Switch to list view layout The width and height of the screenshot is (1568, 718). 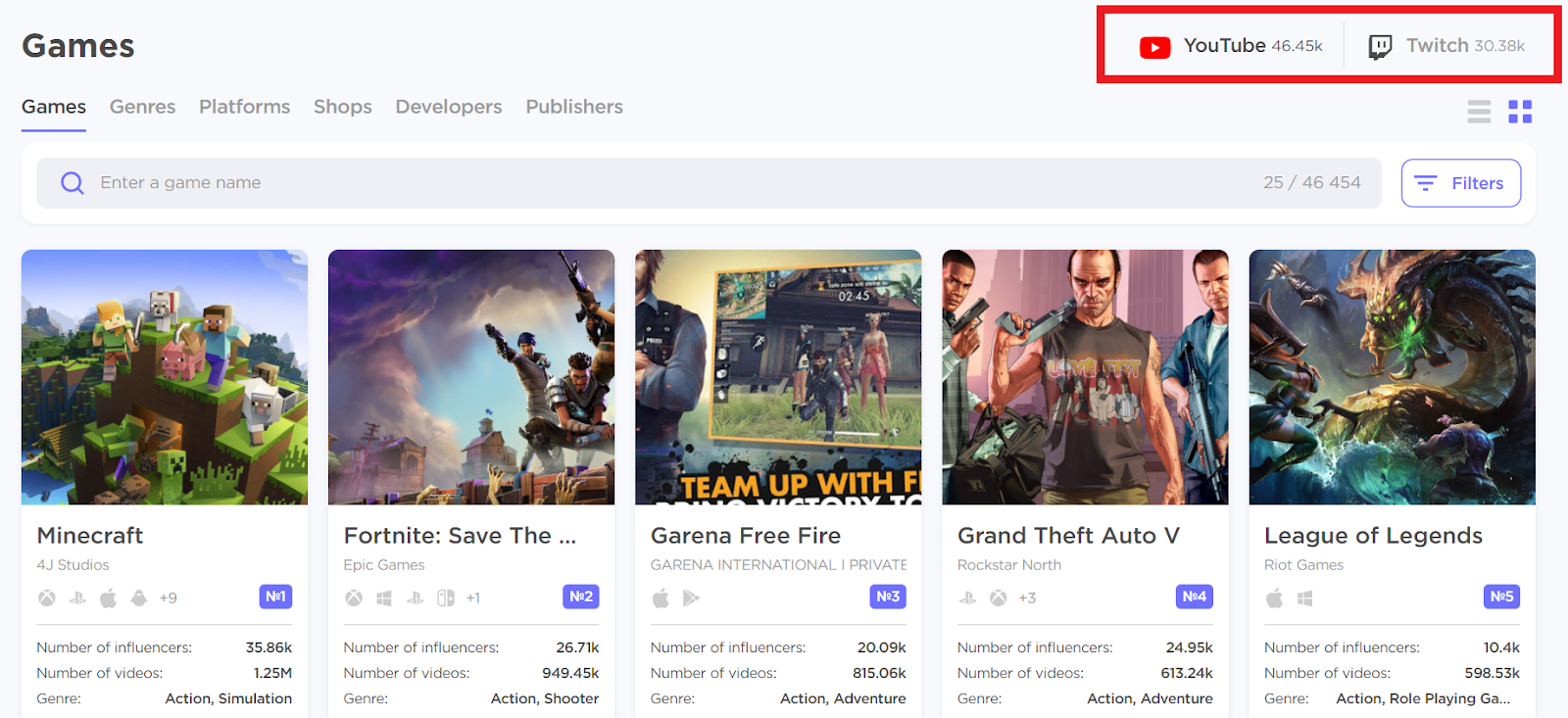[1479, 112]
